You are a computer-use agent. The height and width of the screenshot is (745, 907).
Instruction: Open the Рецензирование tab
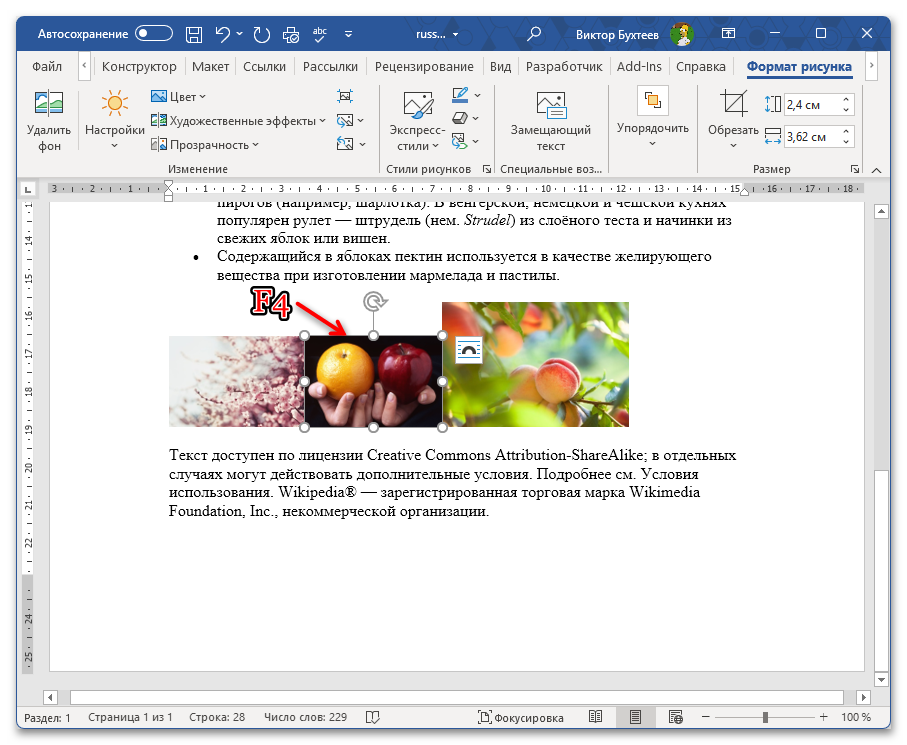424,67
